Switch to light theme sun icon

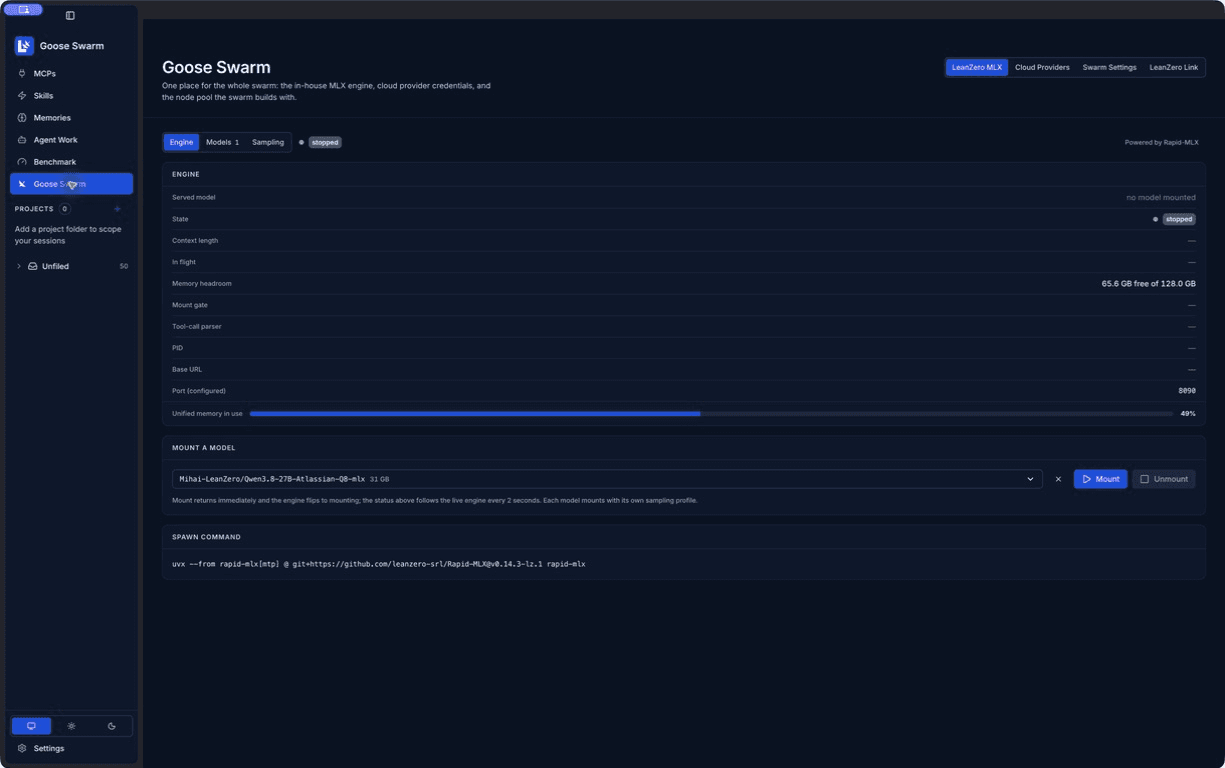coord(71,726)
